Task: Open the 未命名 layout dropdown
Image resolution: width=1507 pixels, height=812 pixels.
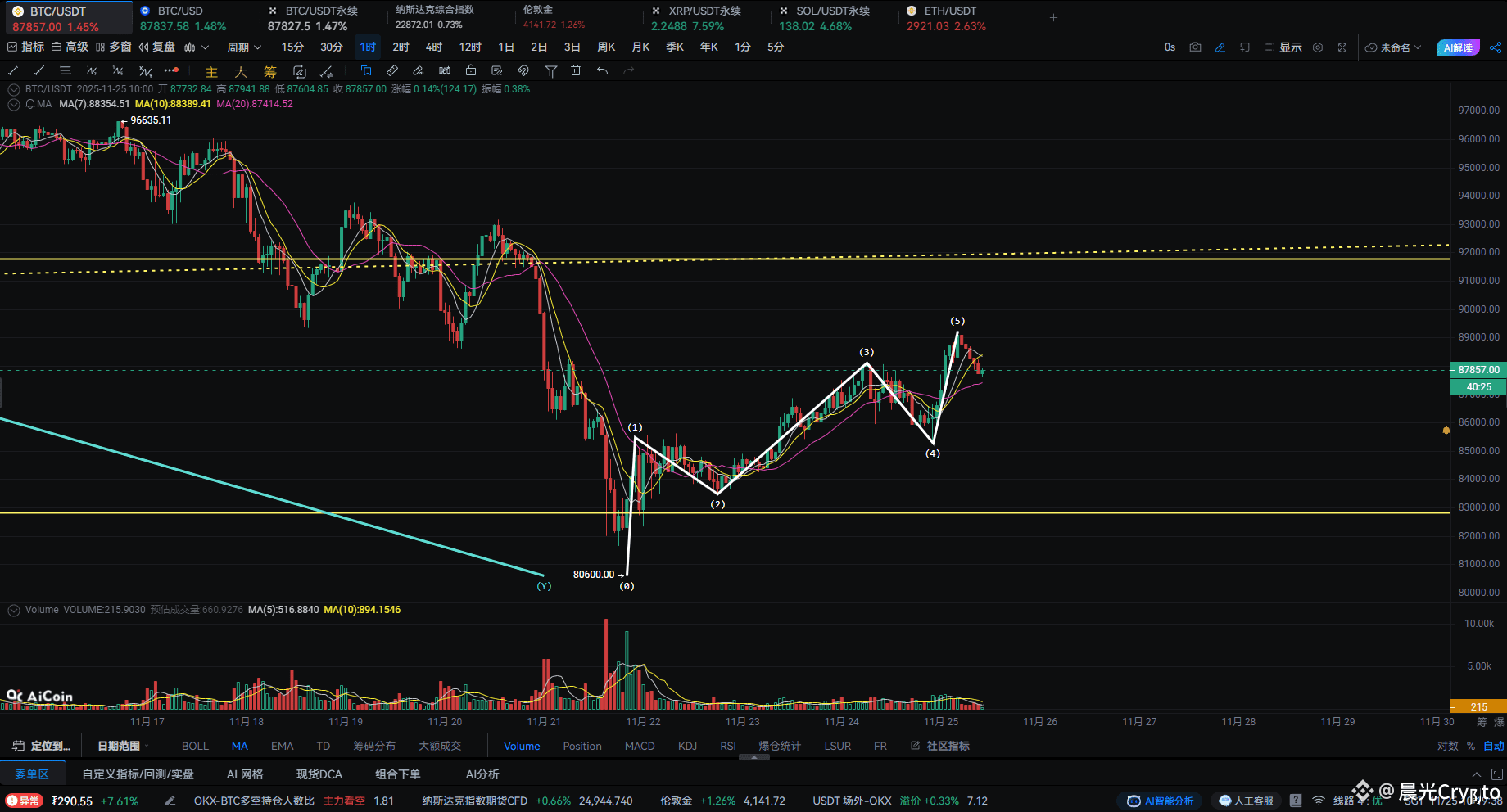Action: click(x=1392, y=47)
